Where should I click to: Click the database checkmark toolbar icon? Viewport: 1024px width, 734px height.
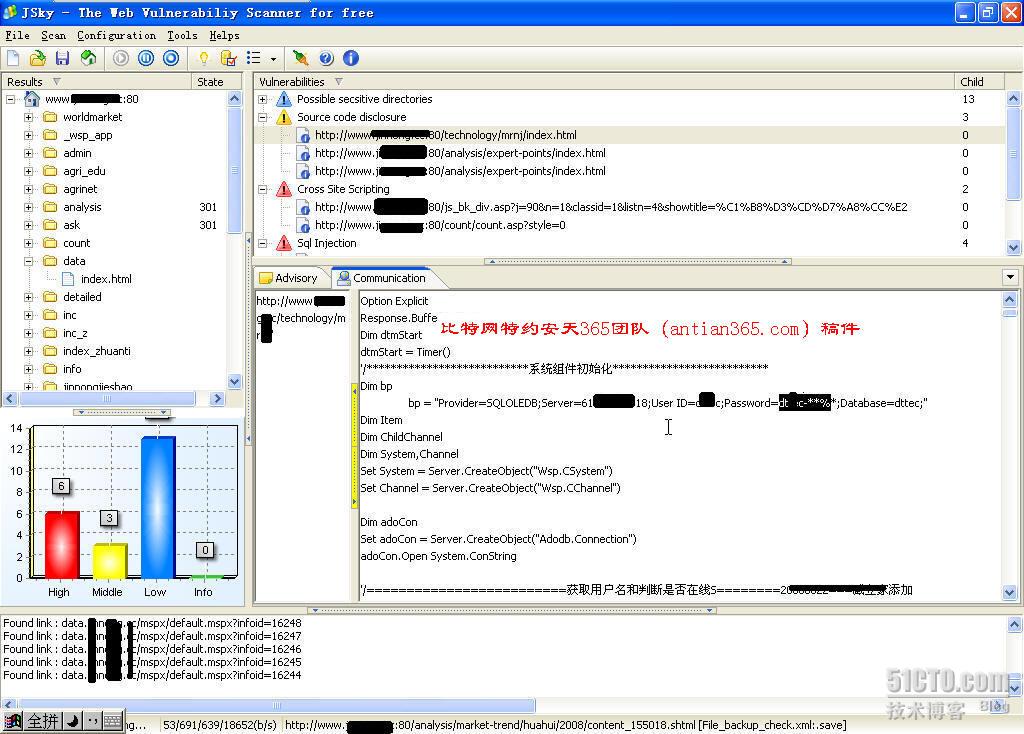229,58
